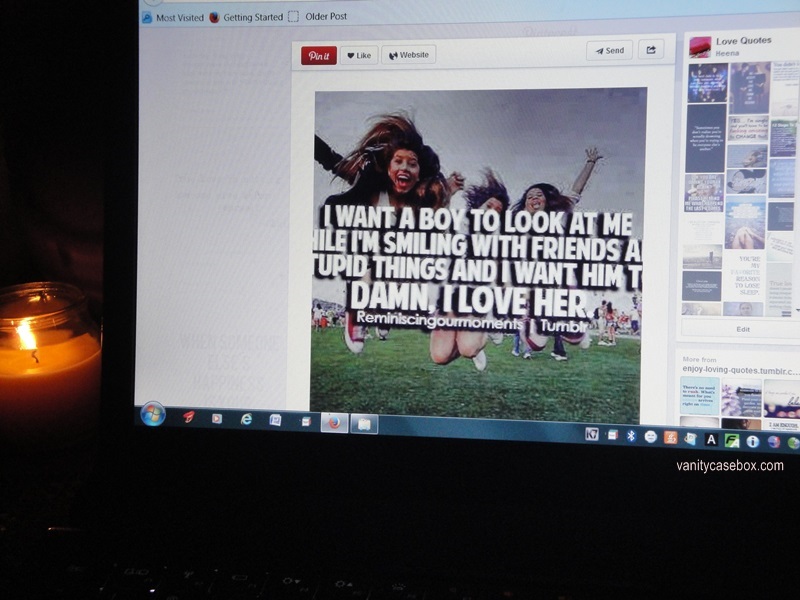Click the Bluetooth tray icon

(x=631, y=435)
